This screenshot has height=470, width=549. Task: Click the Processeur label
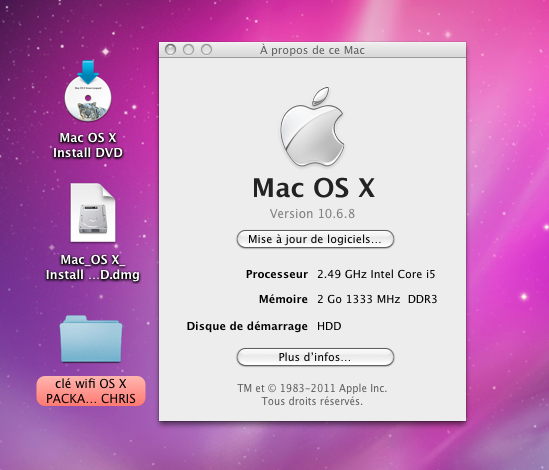[277, 274]
